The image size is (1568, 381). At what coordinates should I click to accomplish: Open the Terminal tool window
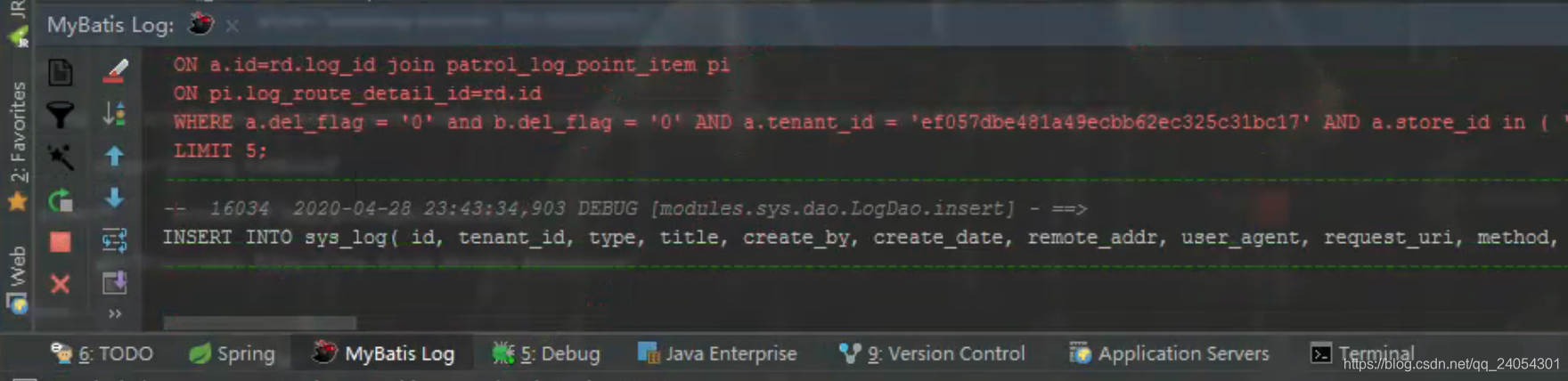(x=1362, y=353)
